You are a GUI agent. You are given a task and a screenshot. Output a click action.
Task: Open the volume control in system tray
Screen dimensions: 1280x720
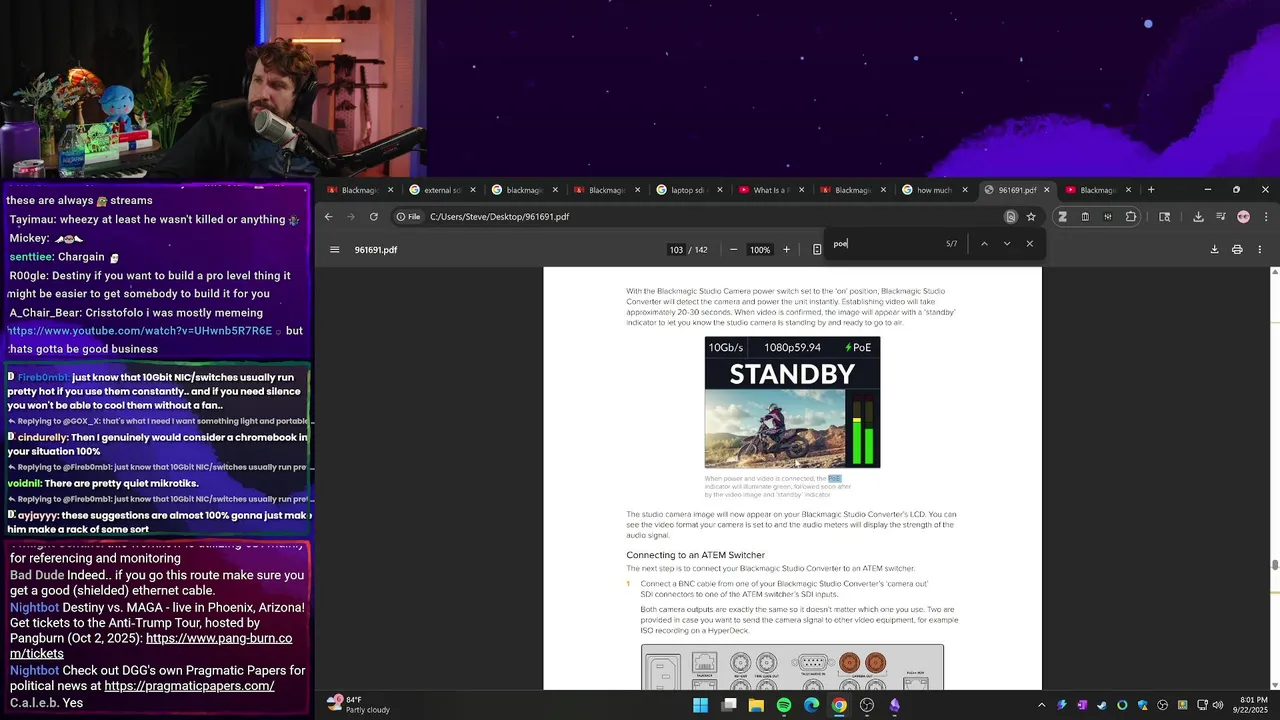pyautogui.click(x=1217, y=705)
